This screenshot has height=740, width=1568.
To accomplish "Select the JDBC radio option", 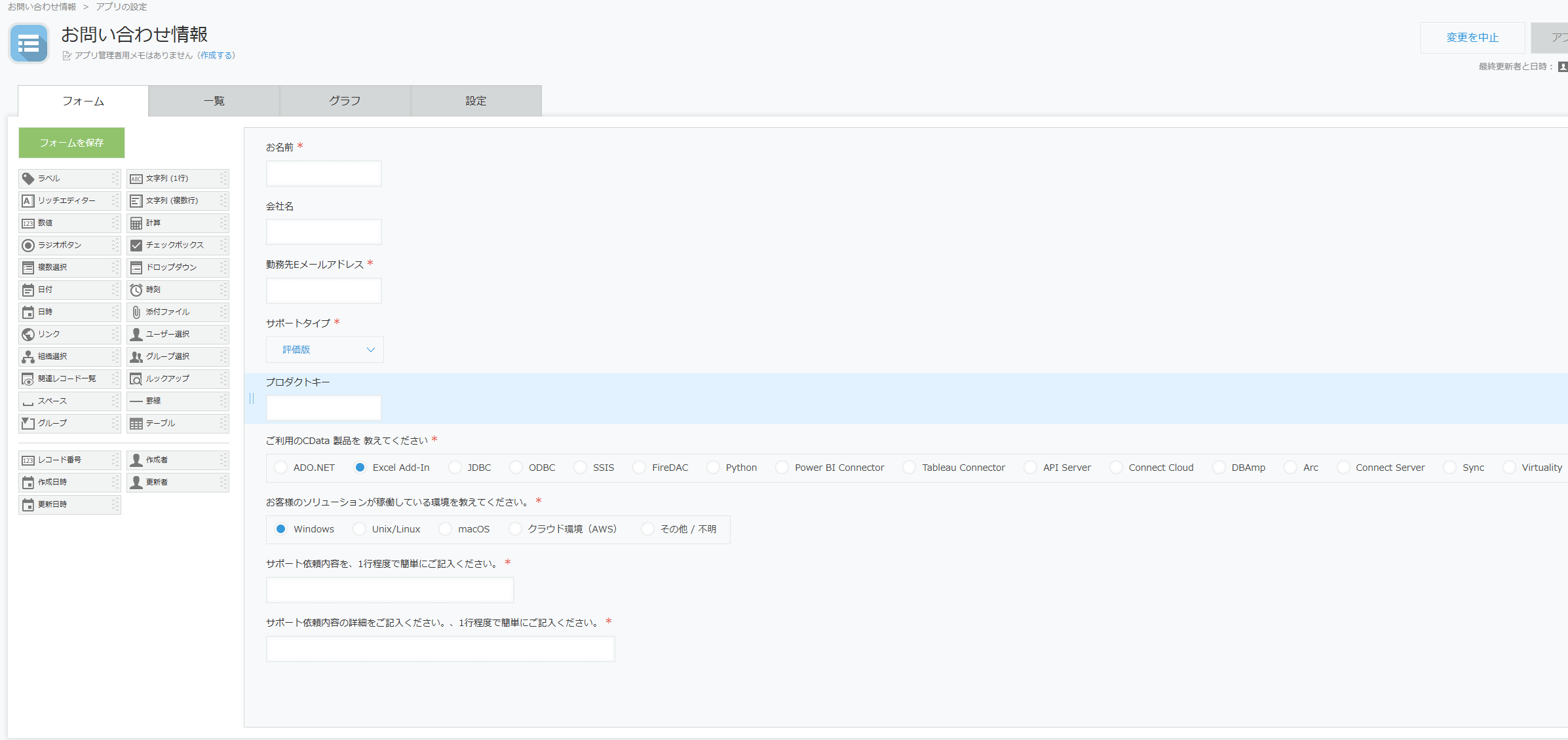I will pos(455,468).
